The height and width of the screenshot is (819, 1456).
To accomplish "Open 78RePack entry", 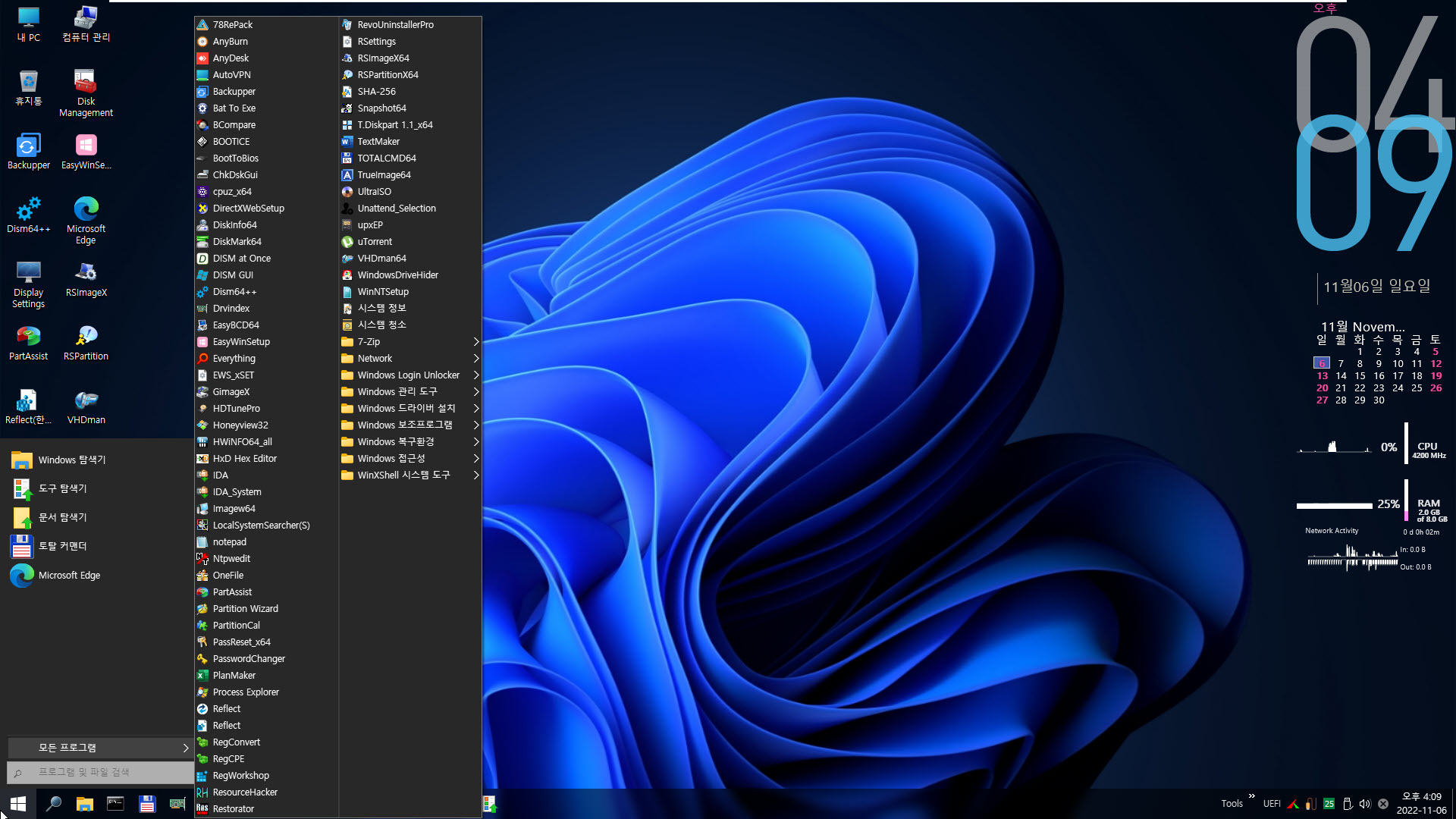I will 265,25.
